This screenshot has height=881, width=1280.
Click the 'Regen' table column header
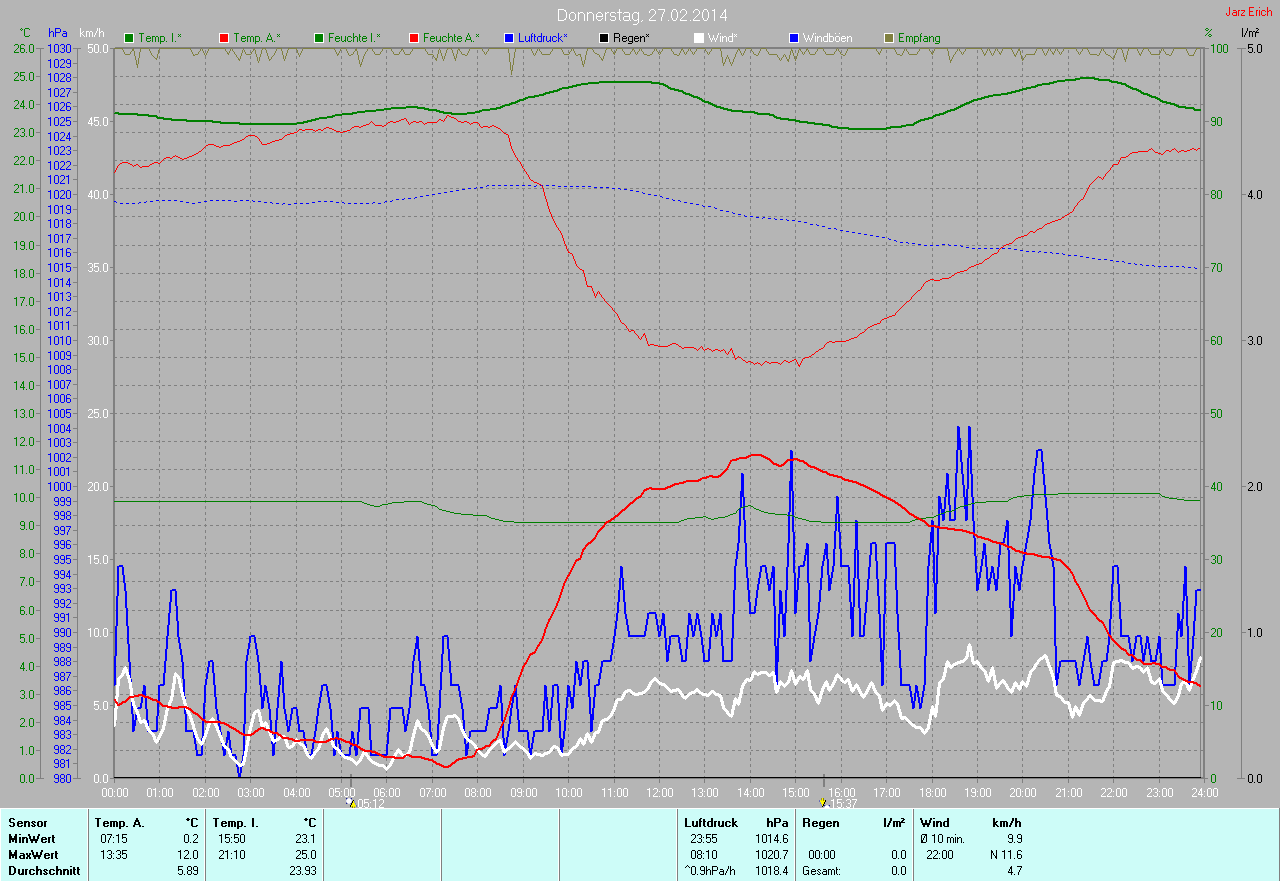click(x=820, y=822)
